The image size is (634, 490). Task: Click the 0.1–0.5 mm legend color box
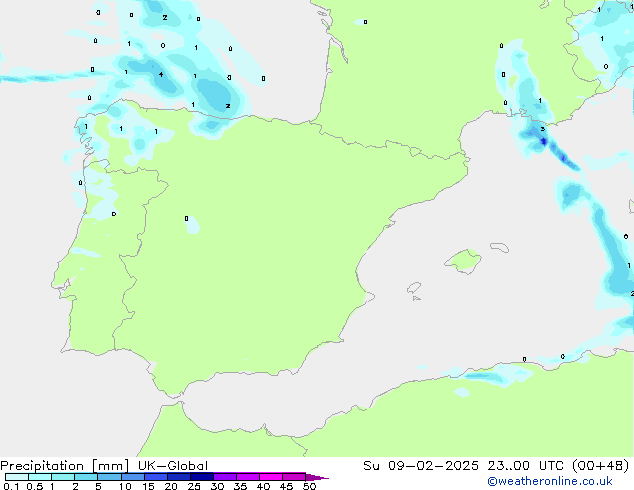coord(17,477)
